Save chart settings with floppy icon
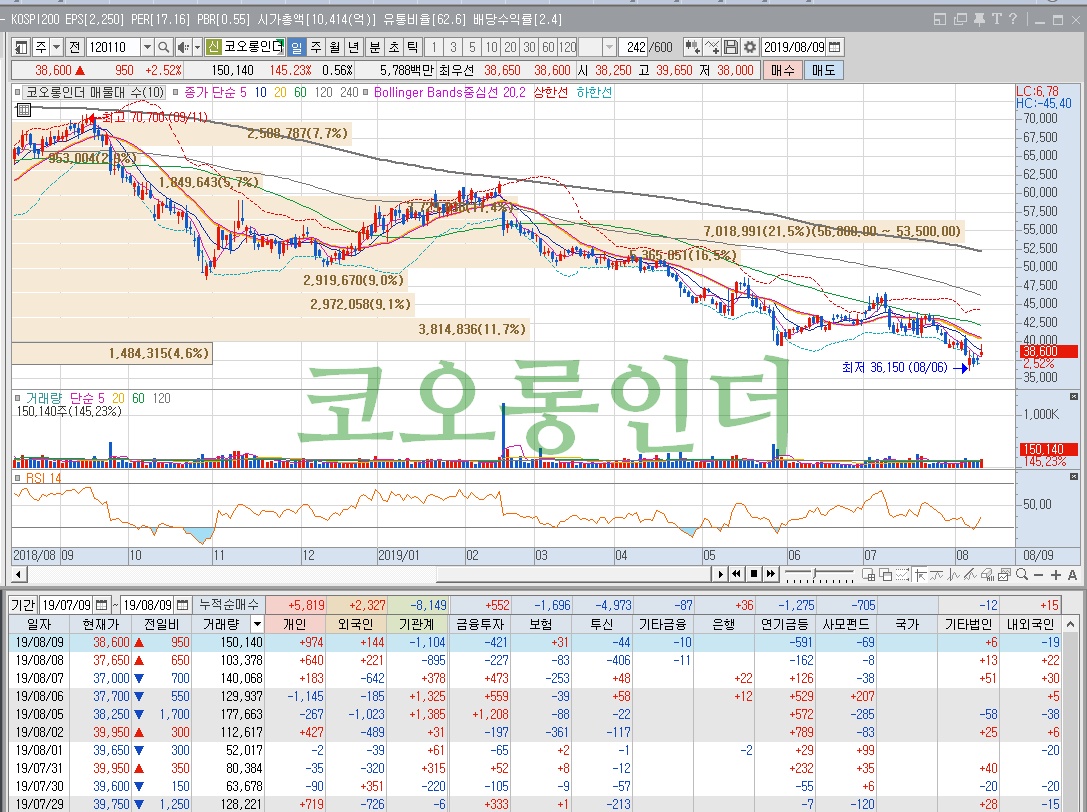The image size is (1087, 812). tap(731, 47)
